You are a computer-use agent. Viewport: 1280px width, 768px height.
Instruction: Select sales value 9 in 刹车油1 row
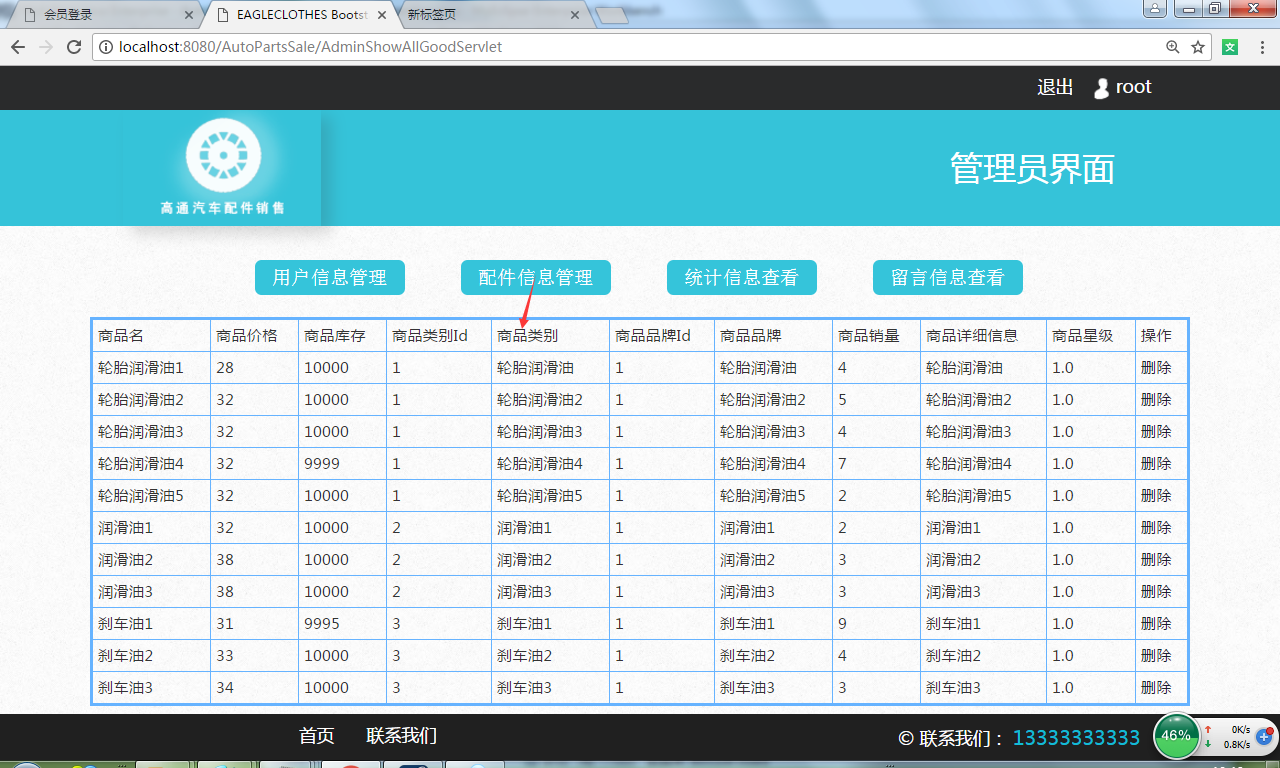tap(876, 624)
